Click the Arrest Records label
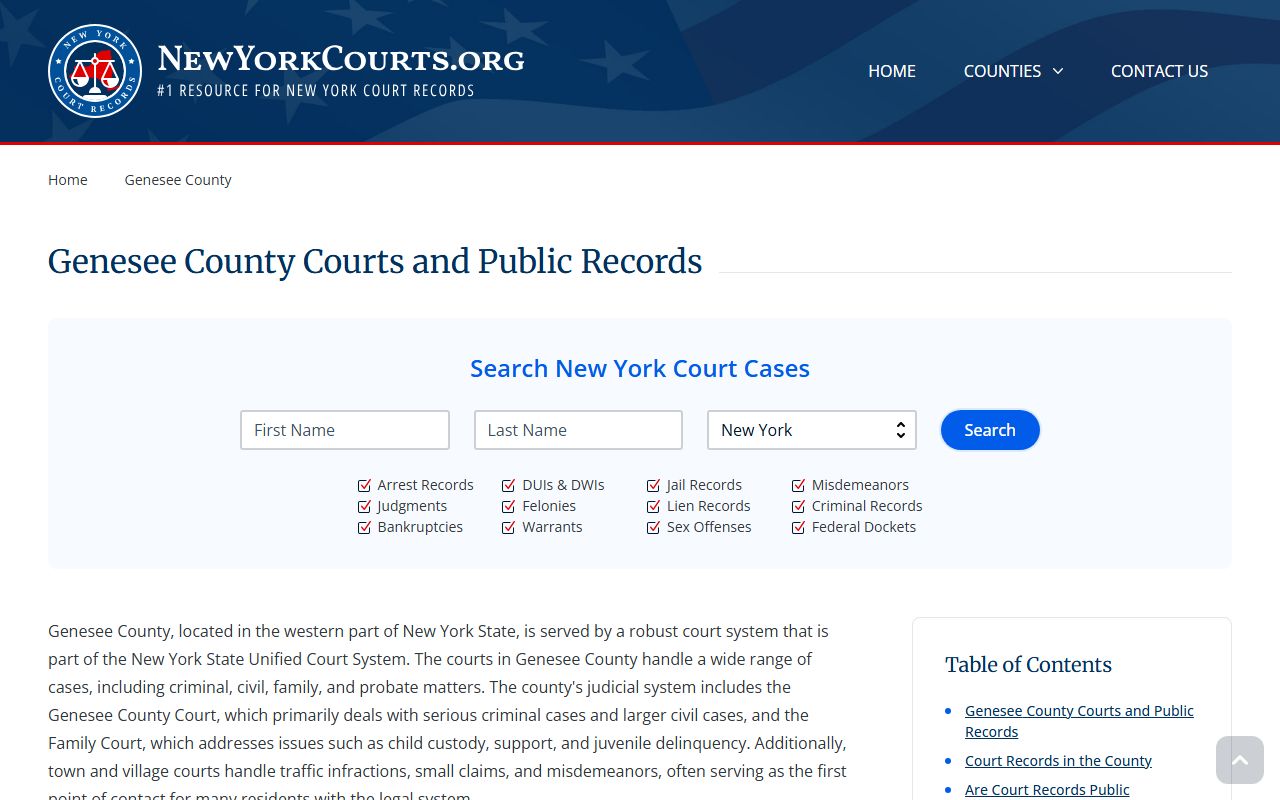This screenshot has width=1280, height=800. (425, 485)
